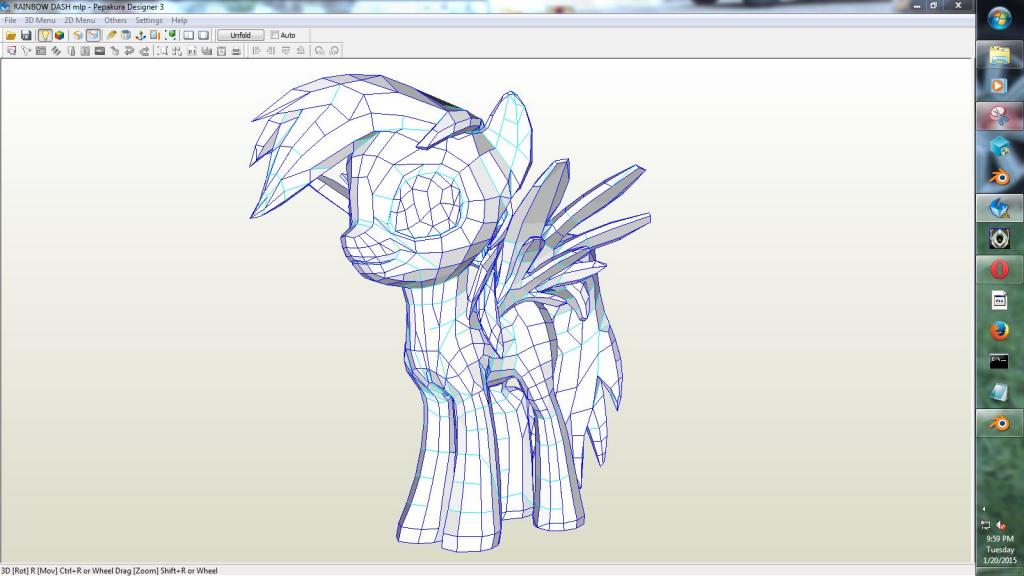Image resolution: width=1024 pixels, height=576 pixels.
Task: Save the model with the floppy disk icon
Action: click(x=26, y=35)
